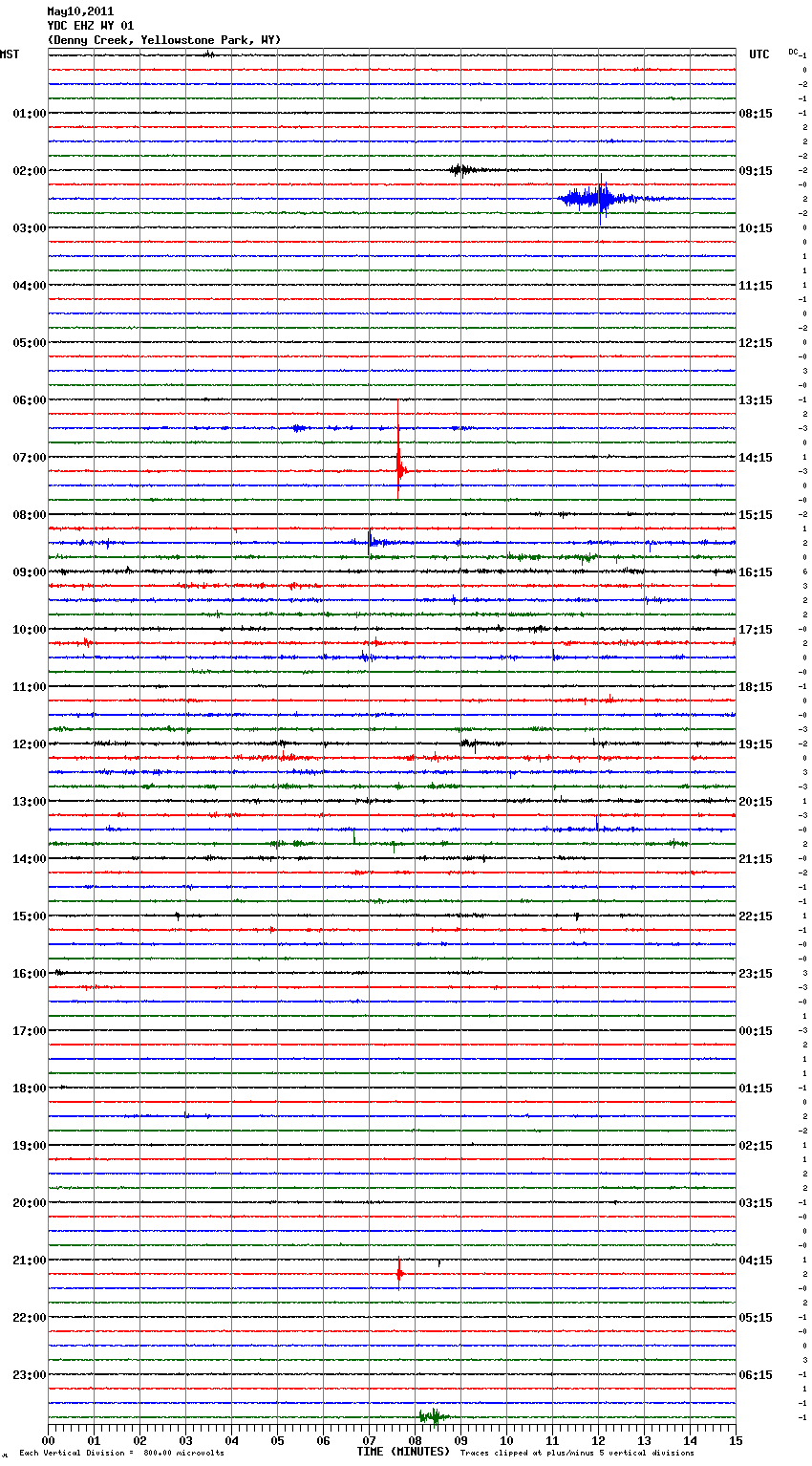Click the Denny Creek, Yellowstone Park location label
Image resolution: width=812 pixels, height=1466 pixels.
click(164, 40)
